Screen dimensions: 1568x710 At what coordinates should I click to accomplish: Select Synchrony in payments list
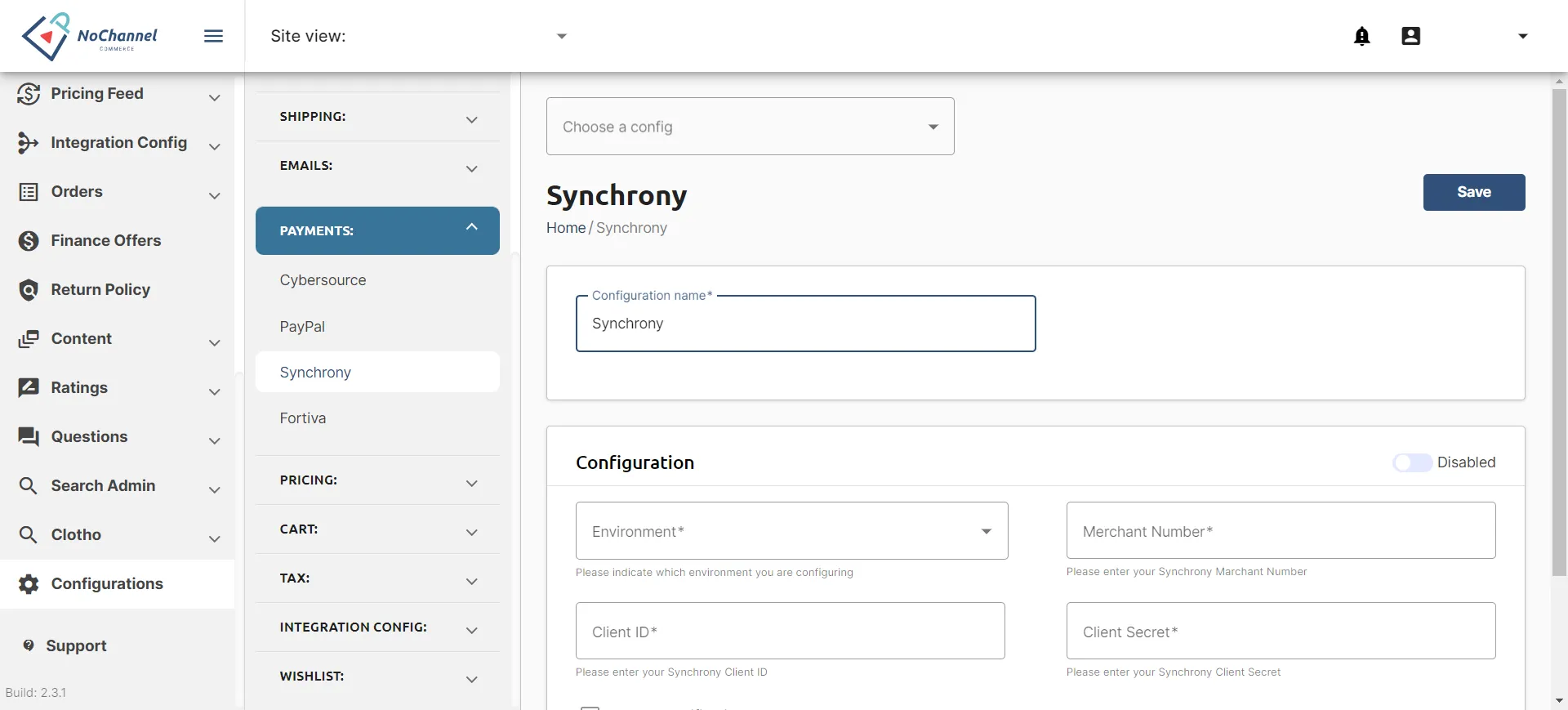coord(377,373)
